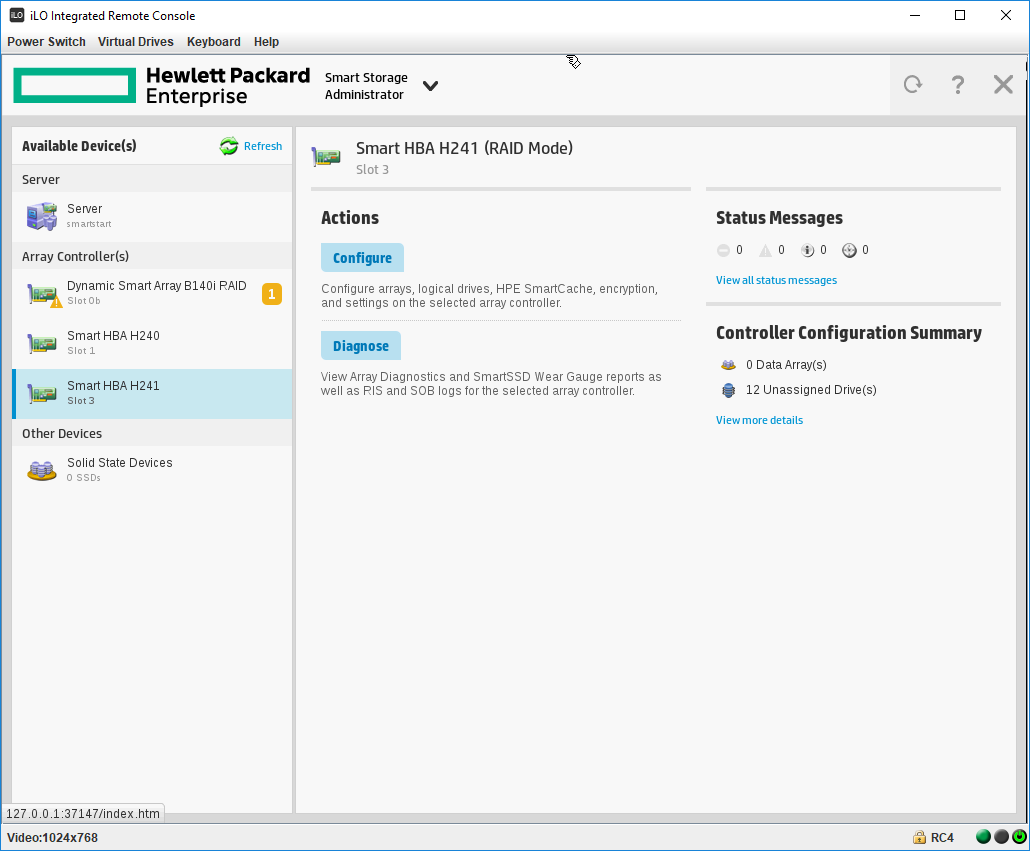Click the 12 Unassigned Drive(s) text
The image size is (1030, 851).
tap(811, 390)
